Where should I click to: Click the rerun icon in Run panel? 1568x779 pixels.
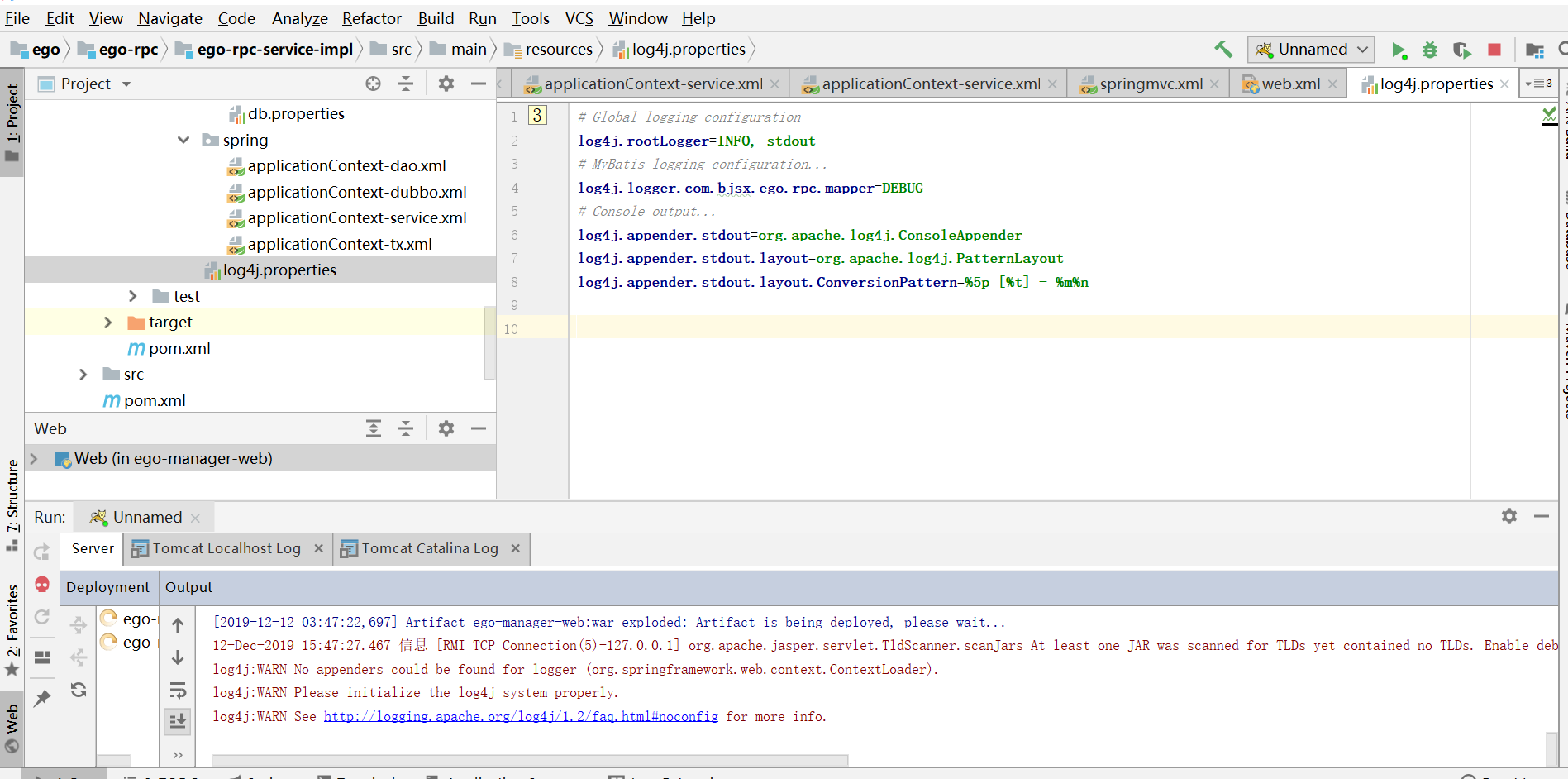pos(42,552)
